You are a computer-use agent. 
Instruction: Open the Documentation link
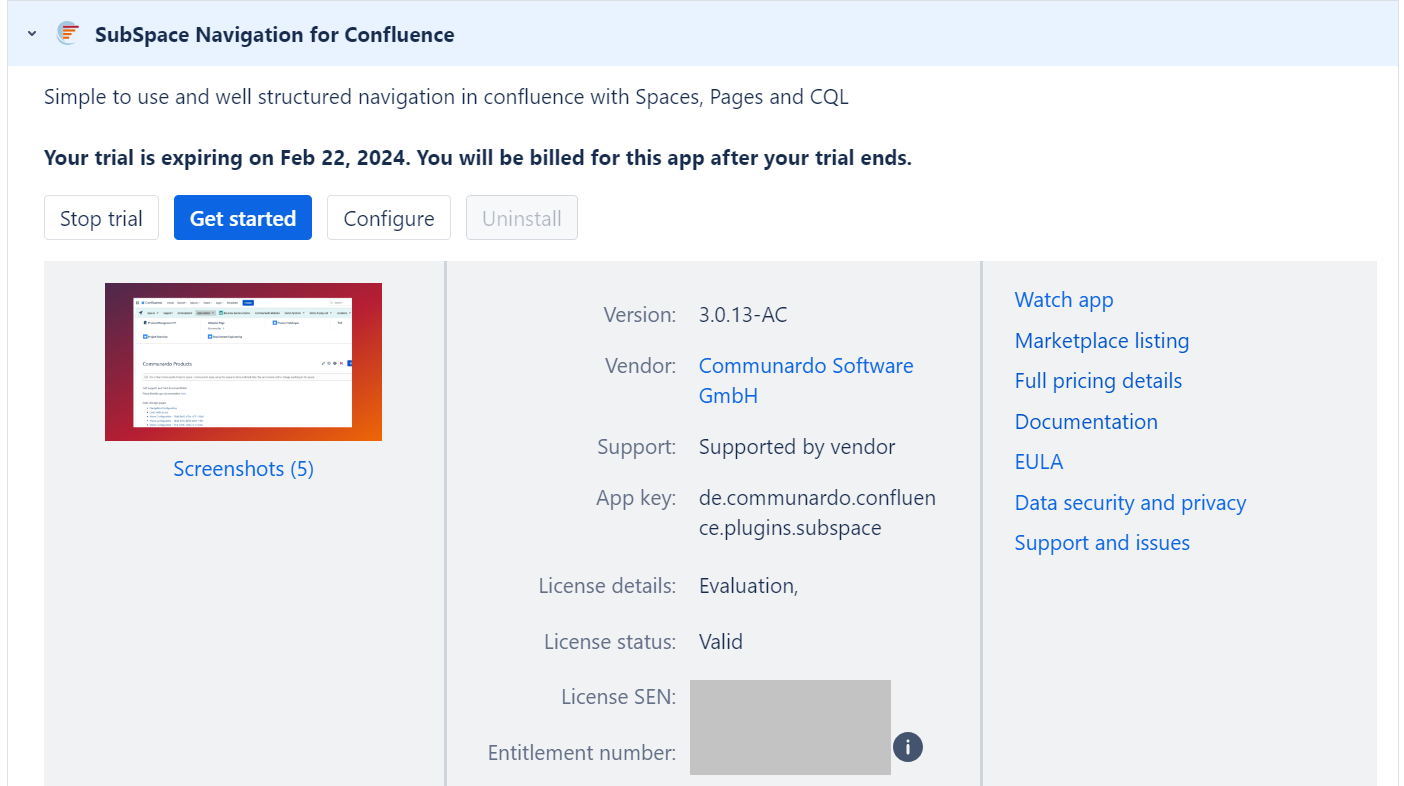coord(1086,422)
